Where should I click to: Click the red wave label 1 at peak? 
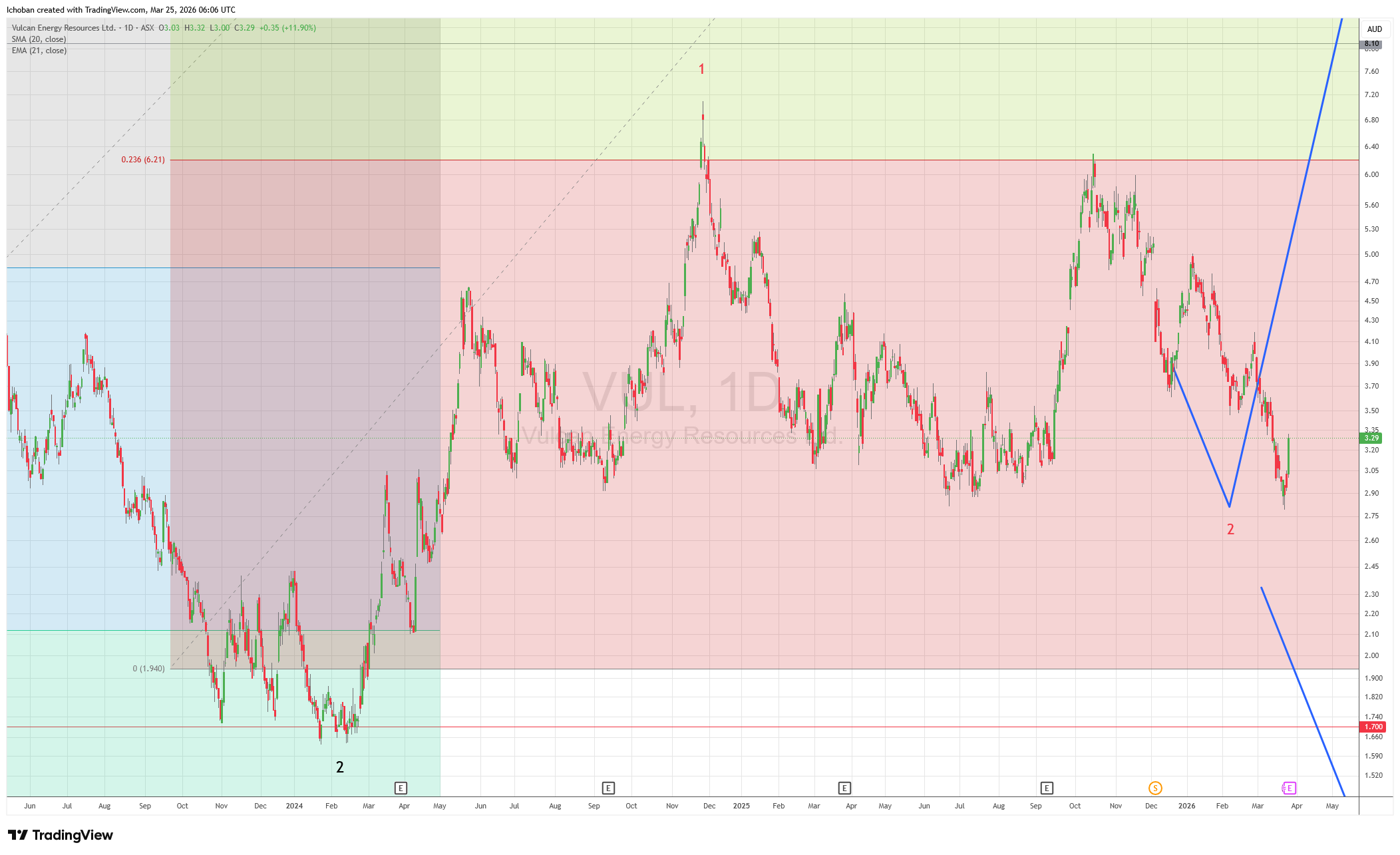tap(701, 69)
